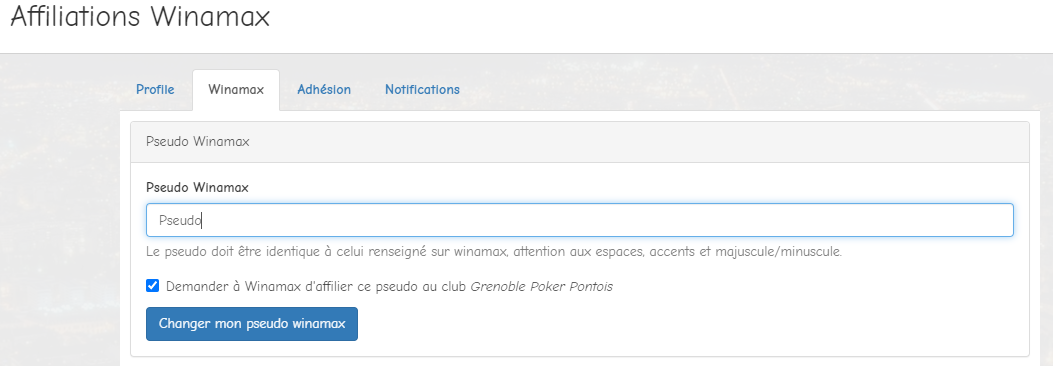
Task: Click the blurred background beside the Profile tab
Action: pyautogui.click(x=60, y=89)
